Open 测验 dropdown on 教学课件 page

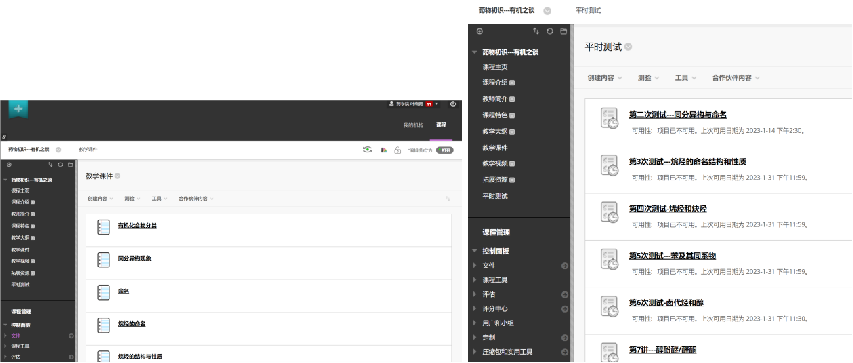(x=132, y=199)
